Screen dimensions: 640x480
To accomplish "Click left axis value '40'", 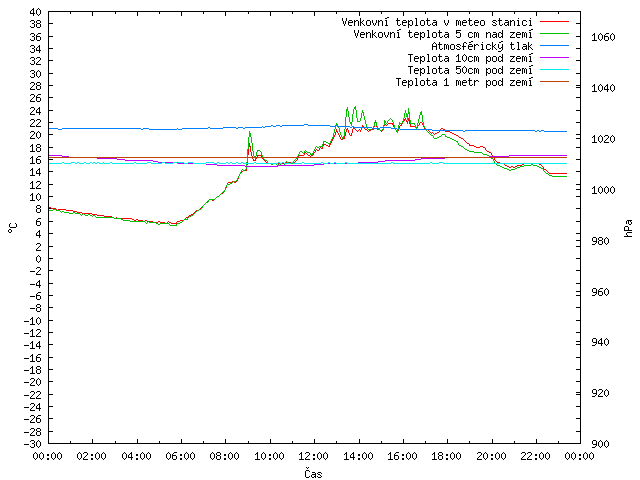I will [x=36, y=12].
